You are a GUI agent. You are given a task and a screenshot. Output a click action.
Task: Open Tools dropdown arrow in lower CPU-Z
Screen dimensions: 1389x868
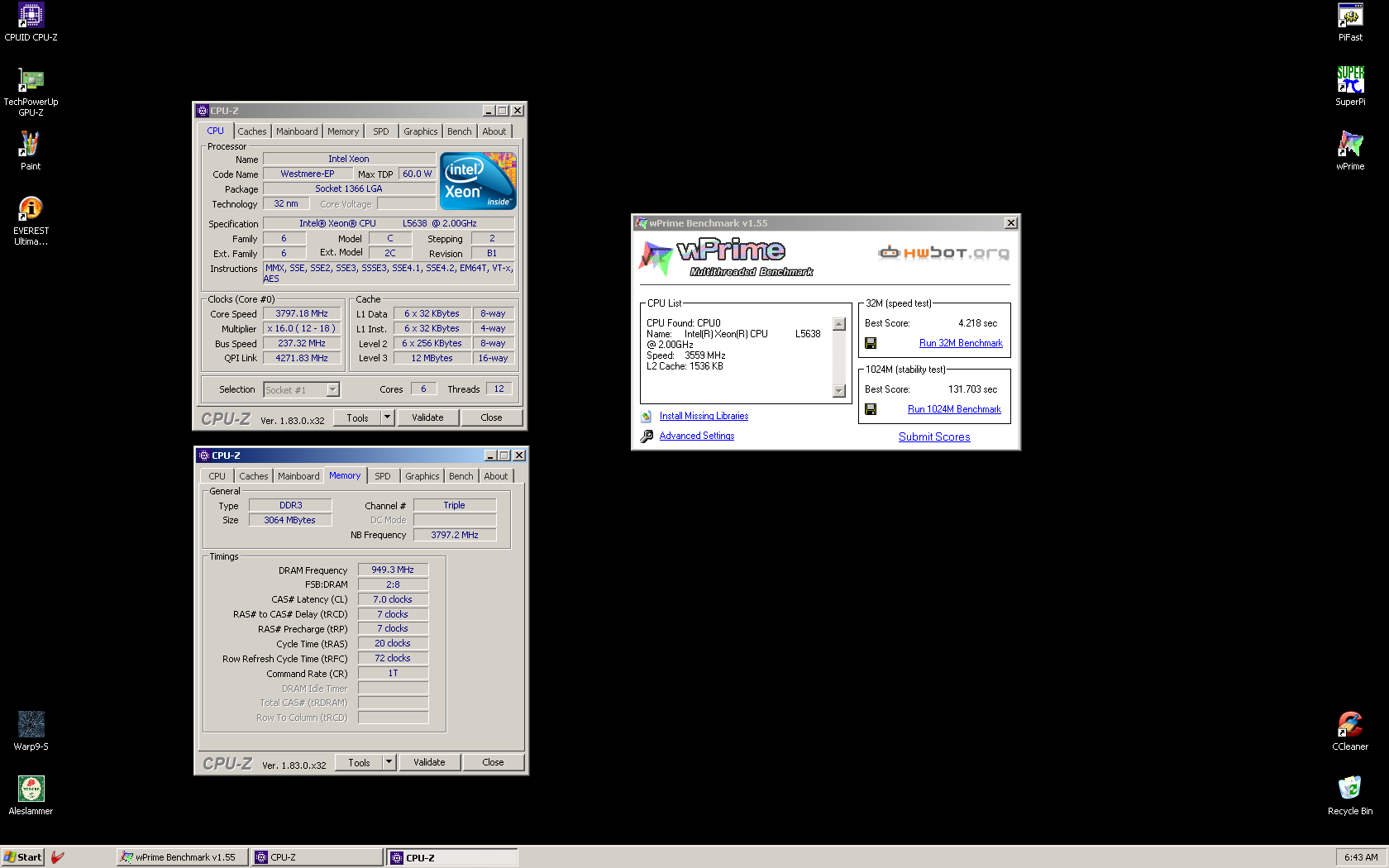click(x=389, y=762)
